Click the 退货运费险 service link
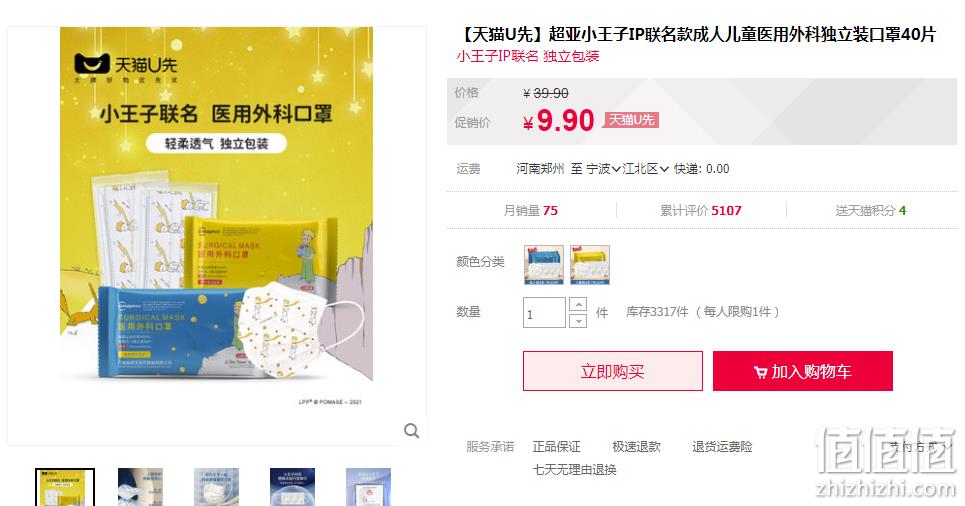 click(x=722, y=447)
